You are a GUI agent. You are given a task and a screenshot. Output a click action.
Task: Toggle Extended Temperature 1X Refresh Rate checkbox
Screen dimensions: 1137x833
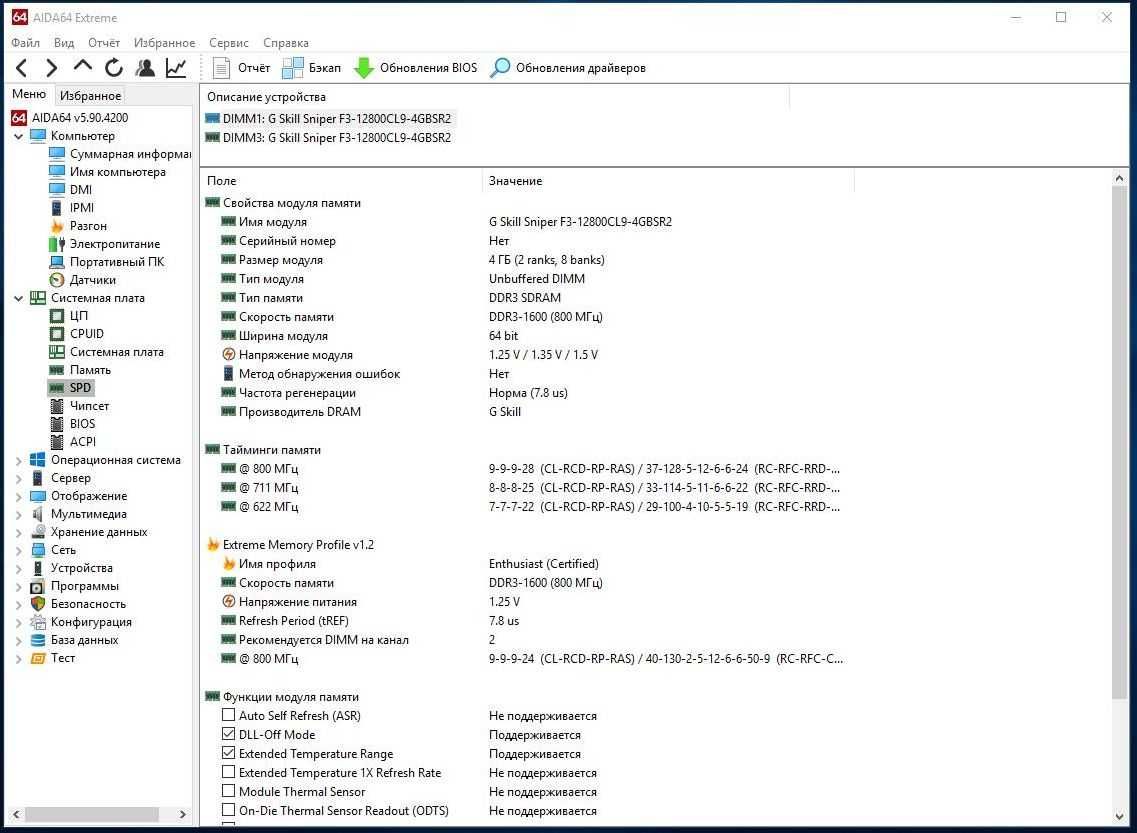228,772
